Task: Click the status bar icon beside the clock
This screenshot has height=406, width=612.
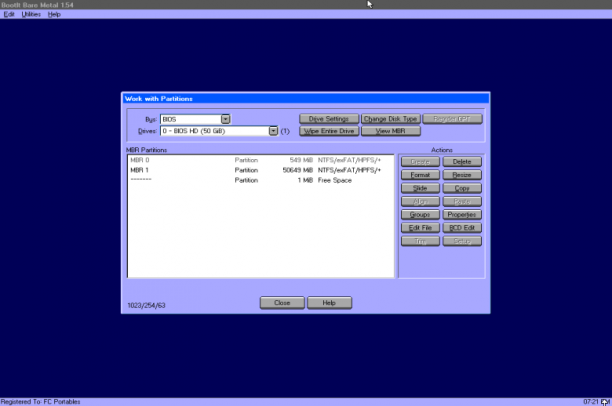Action: point(606,402)
